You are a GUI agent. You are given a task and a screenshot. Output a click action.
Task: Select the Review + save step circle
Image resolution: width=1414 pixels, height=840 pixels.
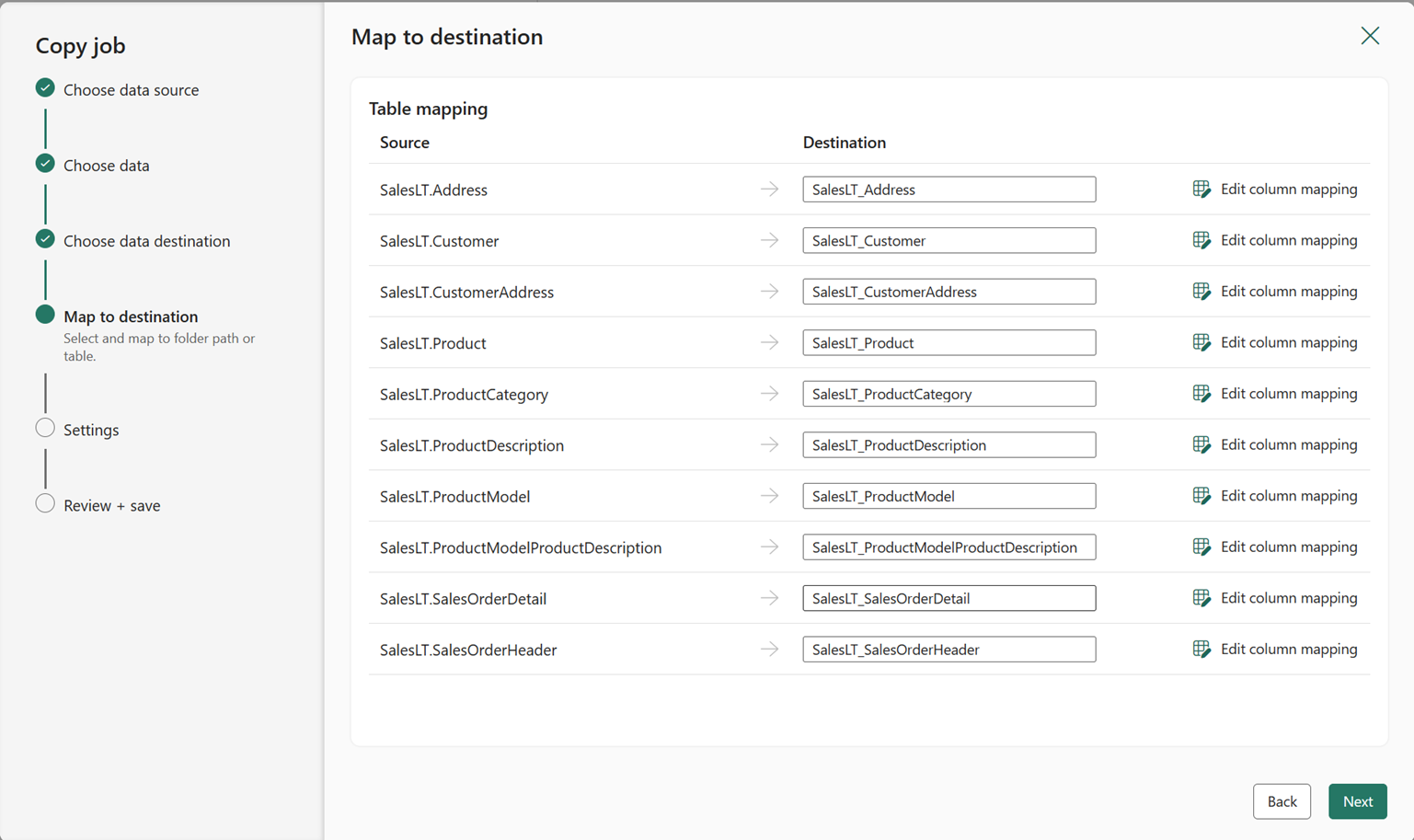point(45,503)
